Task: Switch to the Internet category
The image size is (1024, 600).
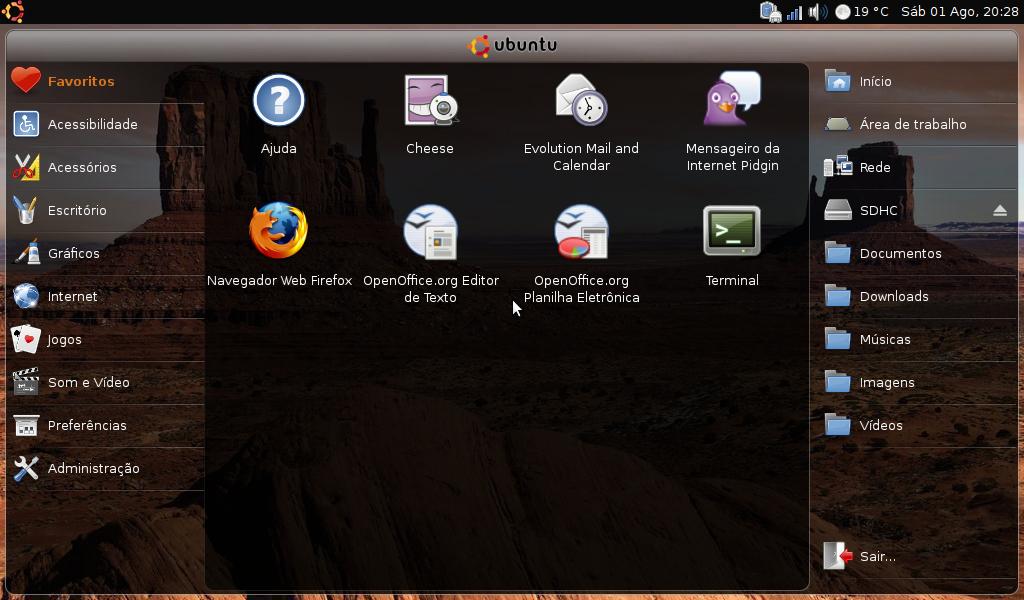Action: tap(105, 296)
